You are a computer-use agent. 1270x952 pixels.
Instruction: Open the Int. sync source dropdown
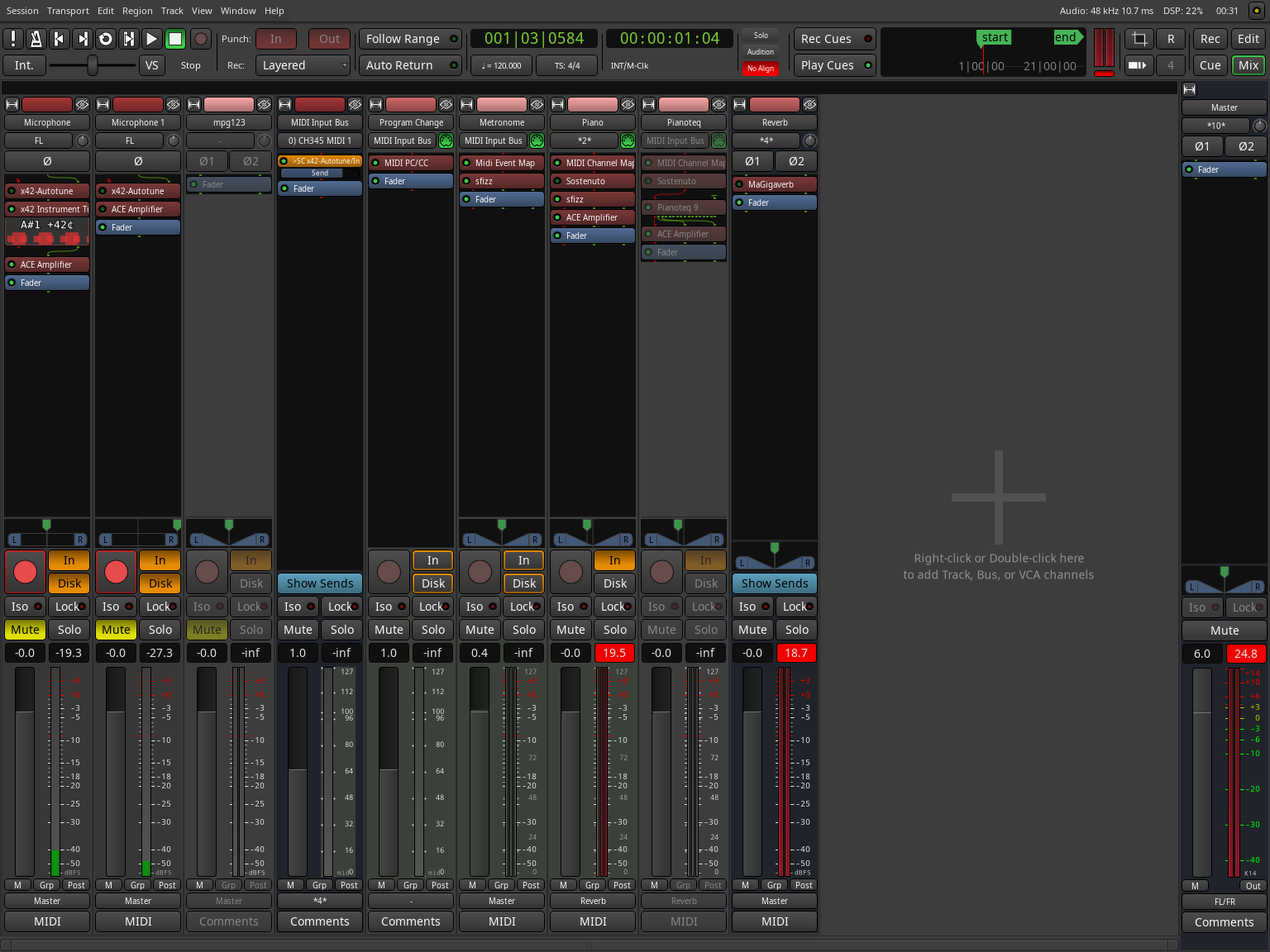click(24, 65)
